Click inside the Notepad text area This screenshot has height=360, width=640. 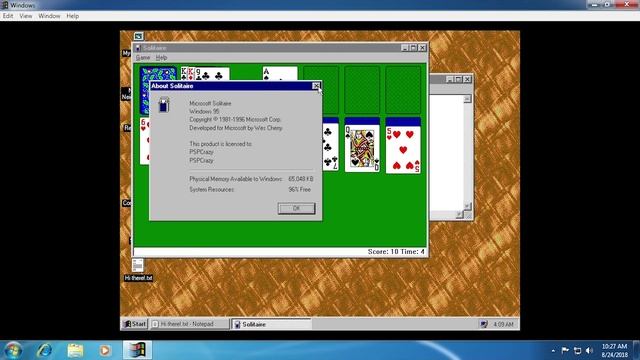[446, 153]
